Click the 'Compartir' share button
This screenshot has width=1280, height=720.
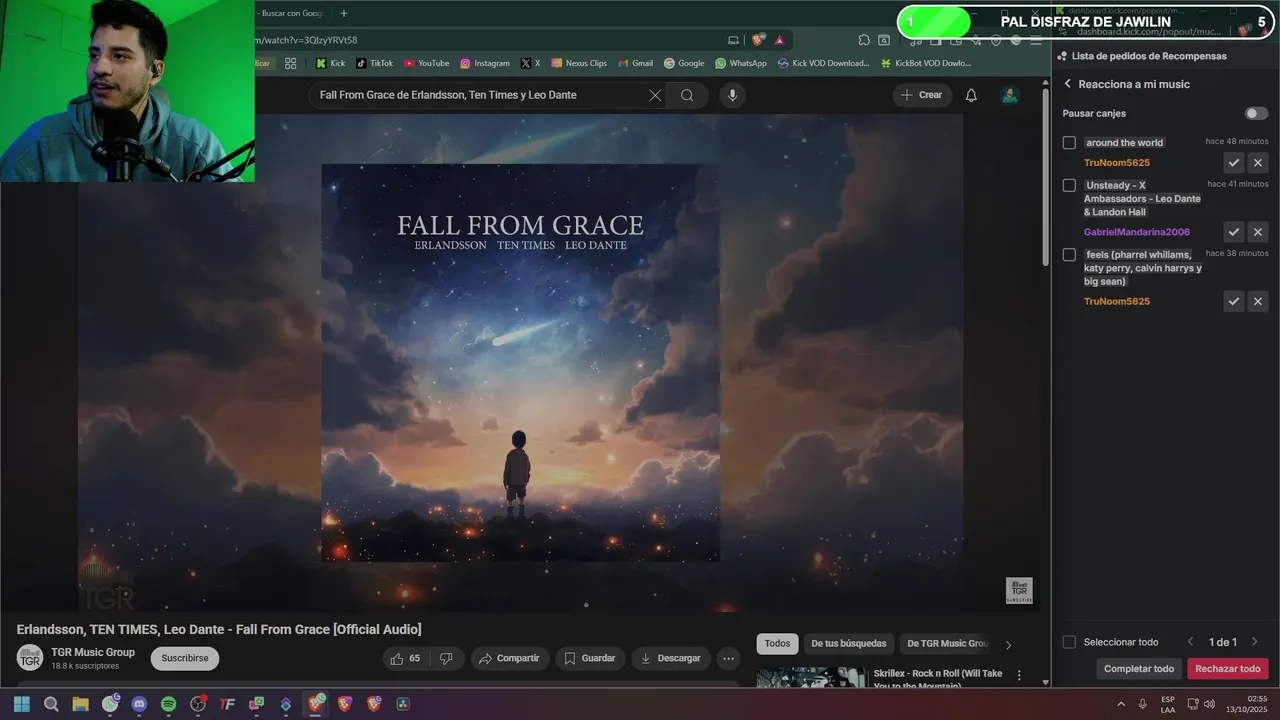coord(509,658)
